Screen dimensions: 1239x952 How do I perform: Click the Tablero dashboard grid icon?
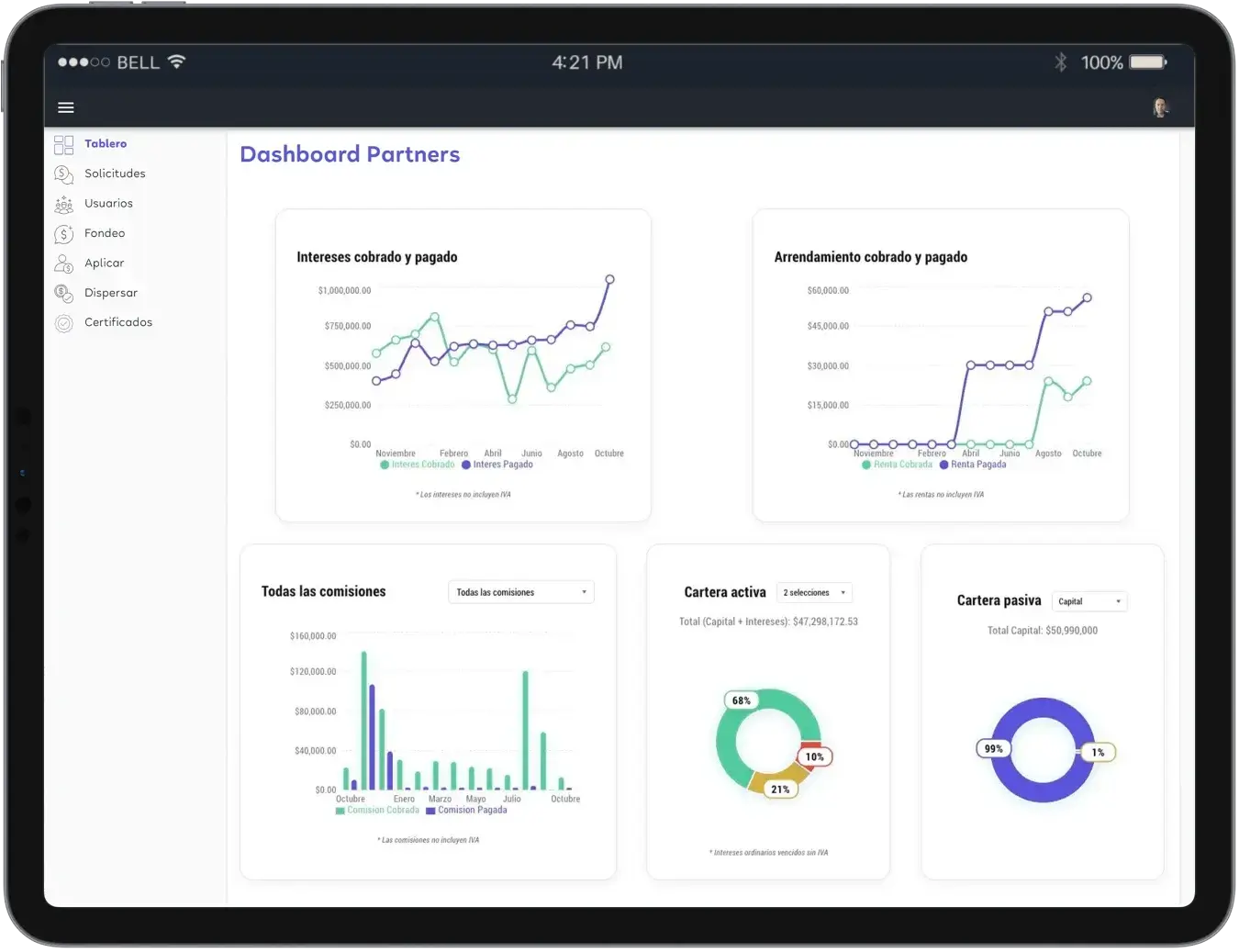63,145
